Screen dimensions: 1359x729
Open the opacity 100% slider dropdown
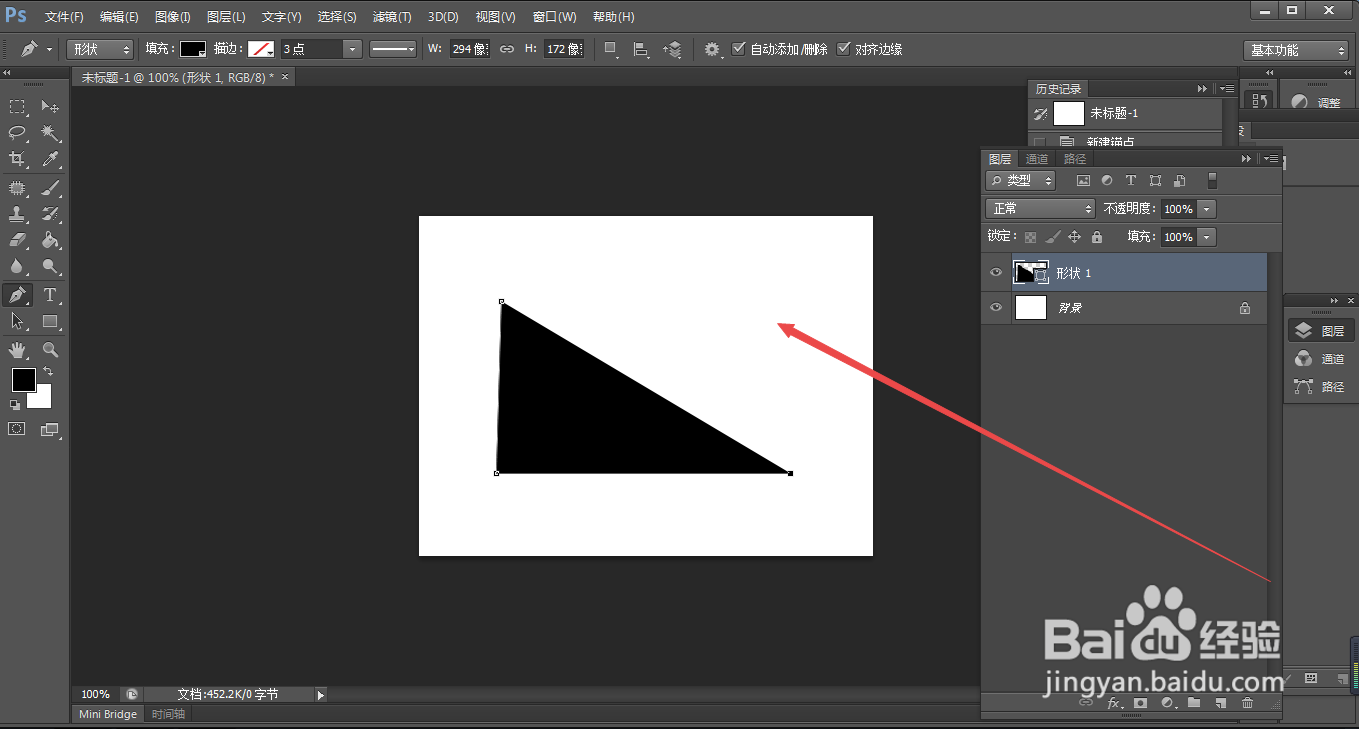tap(1207, 209)
